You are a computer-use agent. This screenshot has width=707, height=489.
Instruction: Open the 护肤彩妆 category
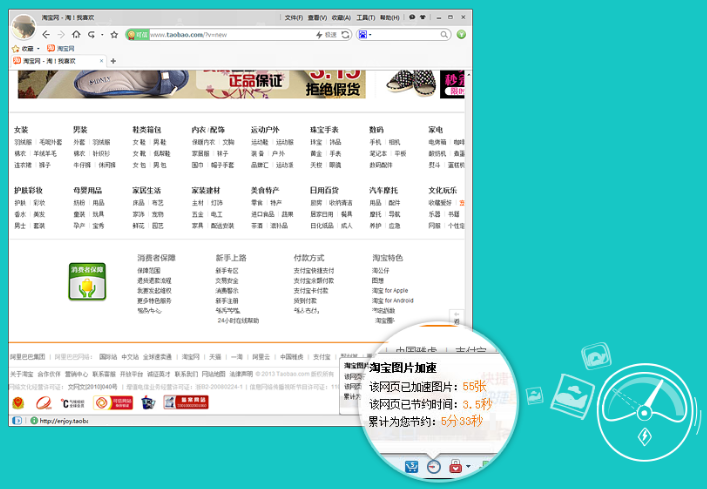(28, 190)
